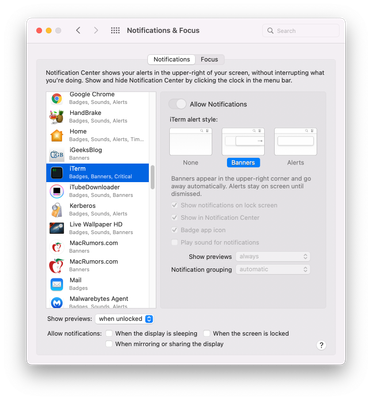Show all preferences with the grid icon

click(115, 30)
